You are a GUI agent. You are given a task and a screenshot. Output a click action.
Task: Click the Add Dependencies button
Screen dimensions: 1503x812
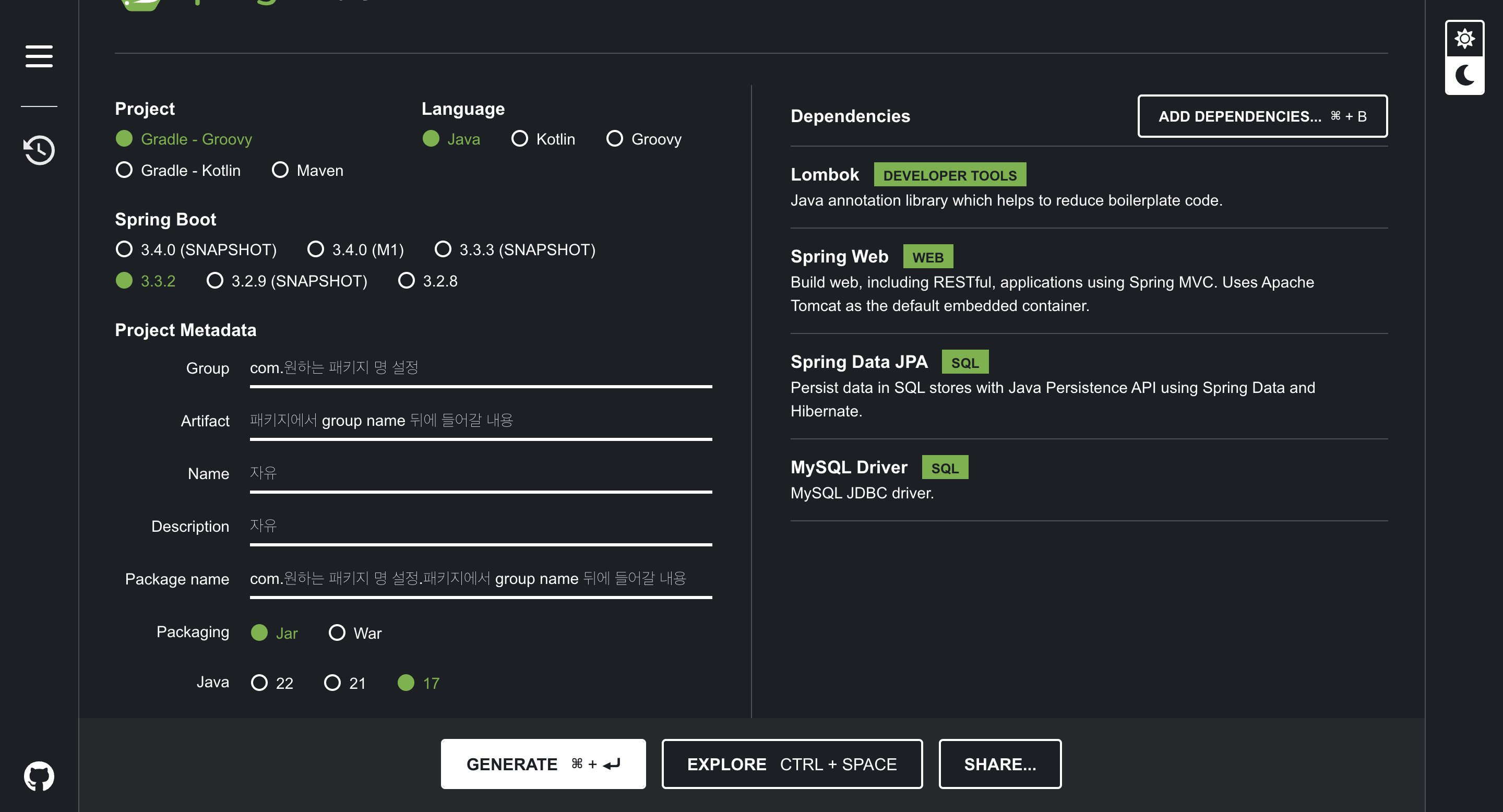coord(1261,116)
